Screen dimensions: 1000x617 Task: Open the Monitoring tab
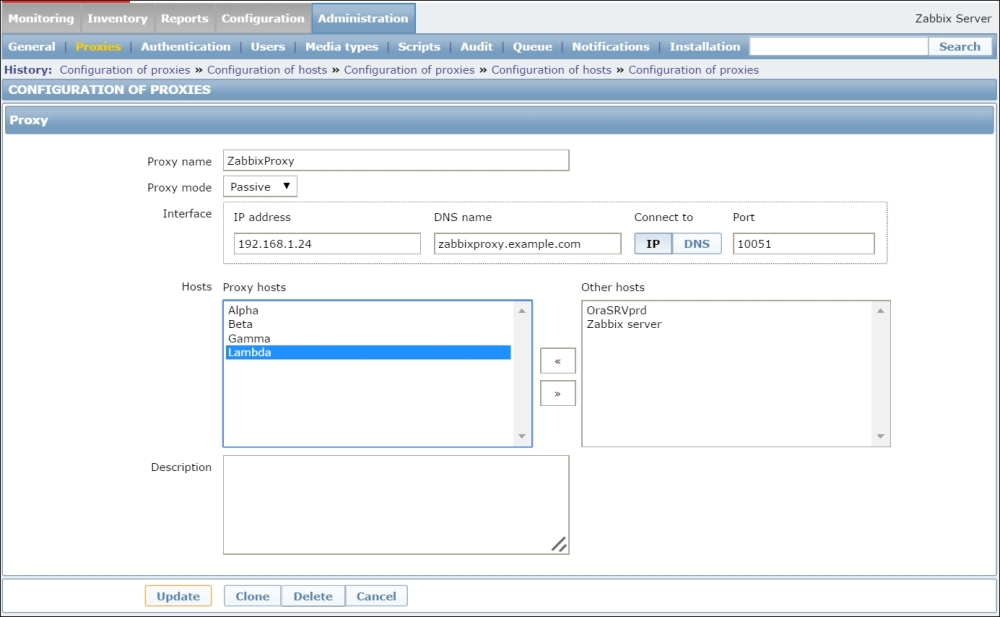pyautogui.click(x=41, y=18)
